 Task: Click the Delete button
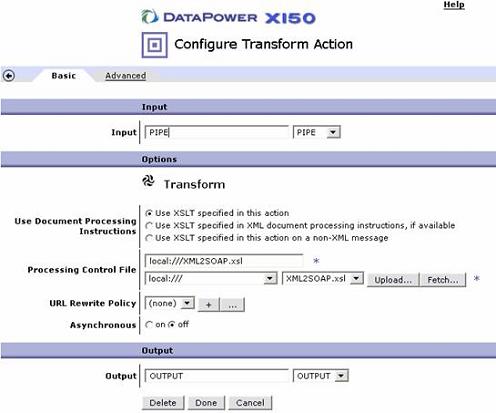point(163,403)
